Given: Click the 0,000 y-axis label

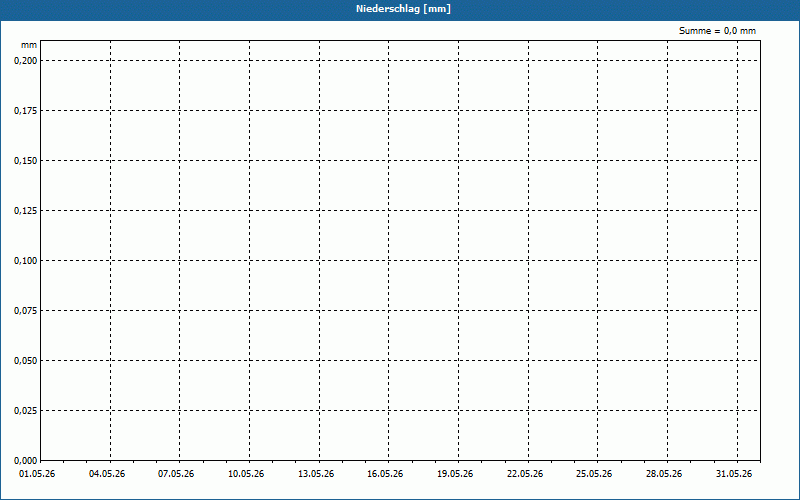Looking at the screenshot, I should pos(26,461).
